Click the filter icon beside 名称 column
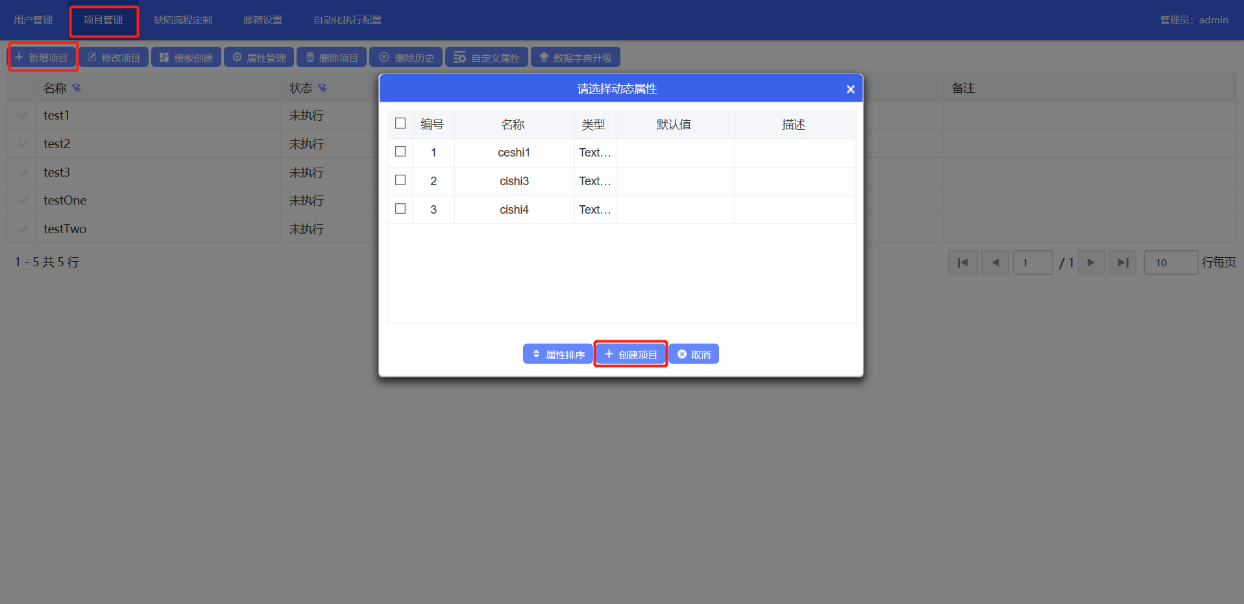The image size is (1244, 604). point(76,89)
